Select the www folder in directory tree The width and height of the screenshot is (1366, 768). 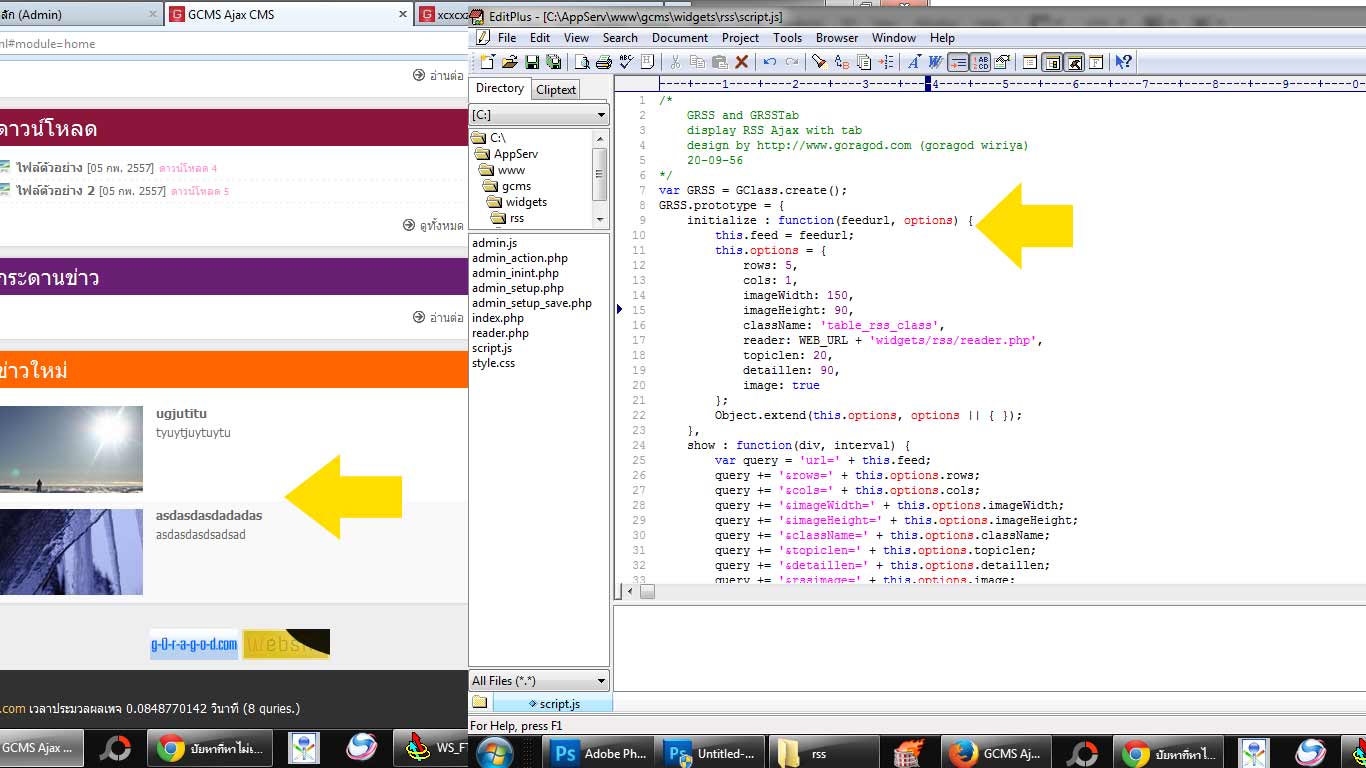coord(504,170)
